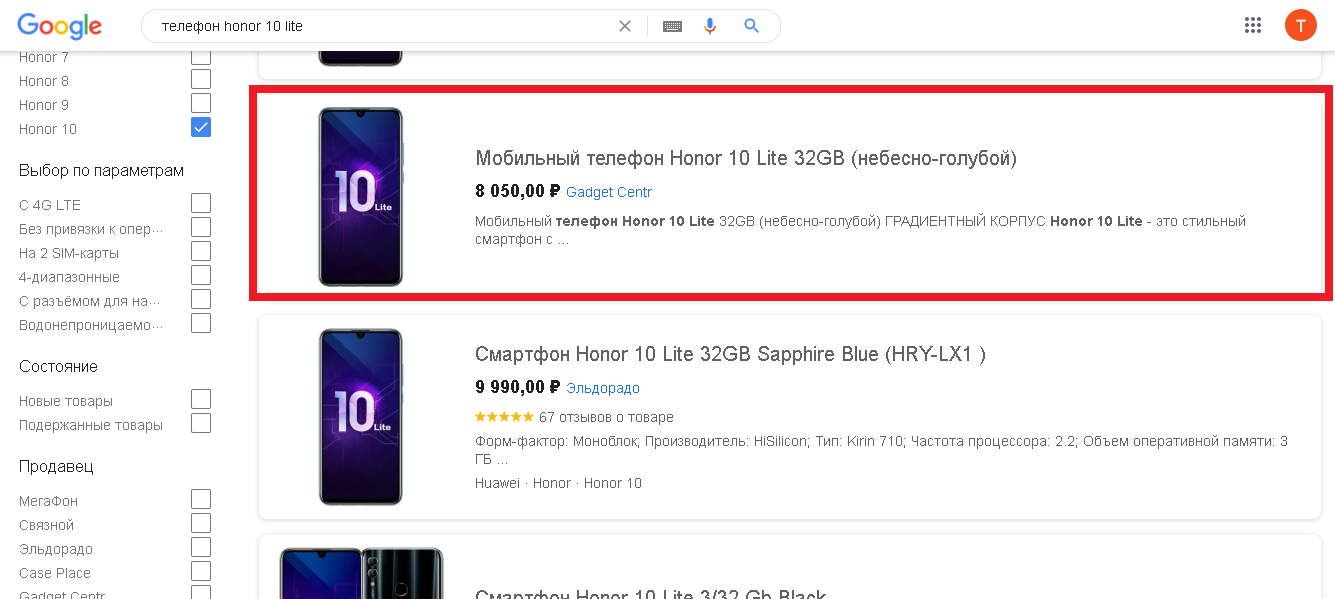The width and height of the screenshot is (1335, 599).
Task: Open the небесно-голубой Honor 10 Lite product title
Action: (x=746, y=158)
